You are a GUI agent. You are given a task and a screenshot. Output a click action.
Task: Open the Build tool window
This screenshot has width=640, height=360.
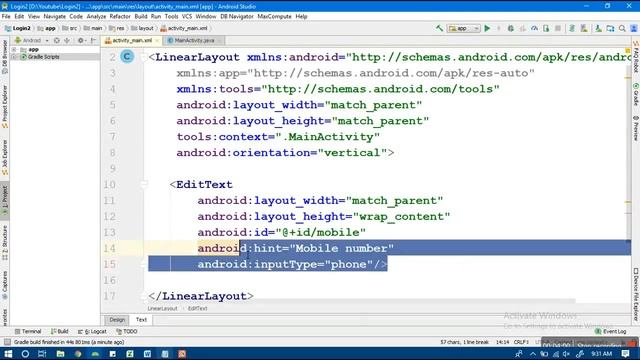60,331
